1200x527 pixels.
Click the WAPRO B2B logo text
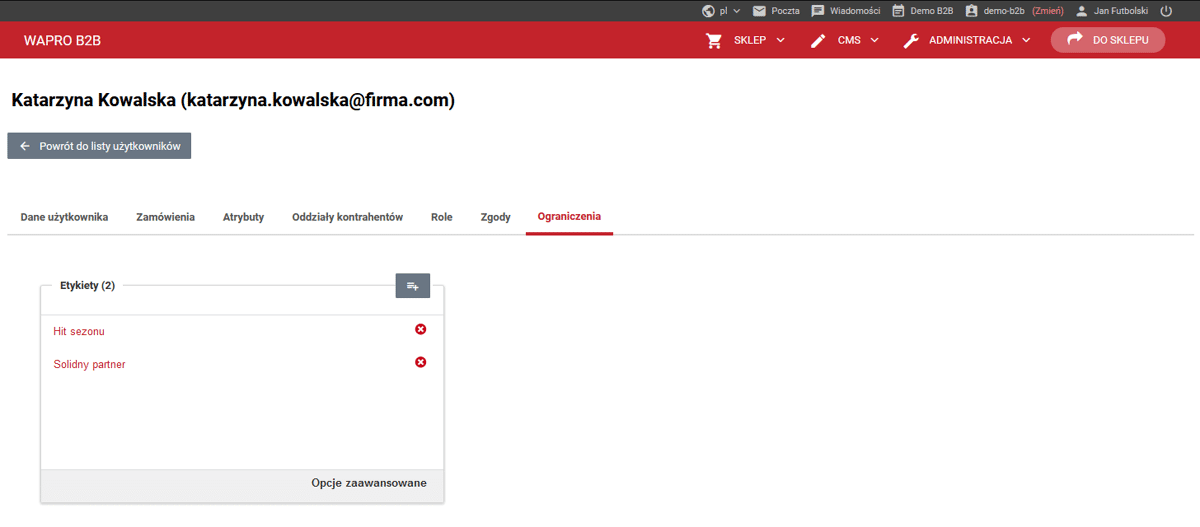tap(62, 41)
